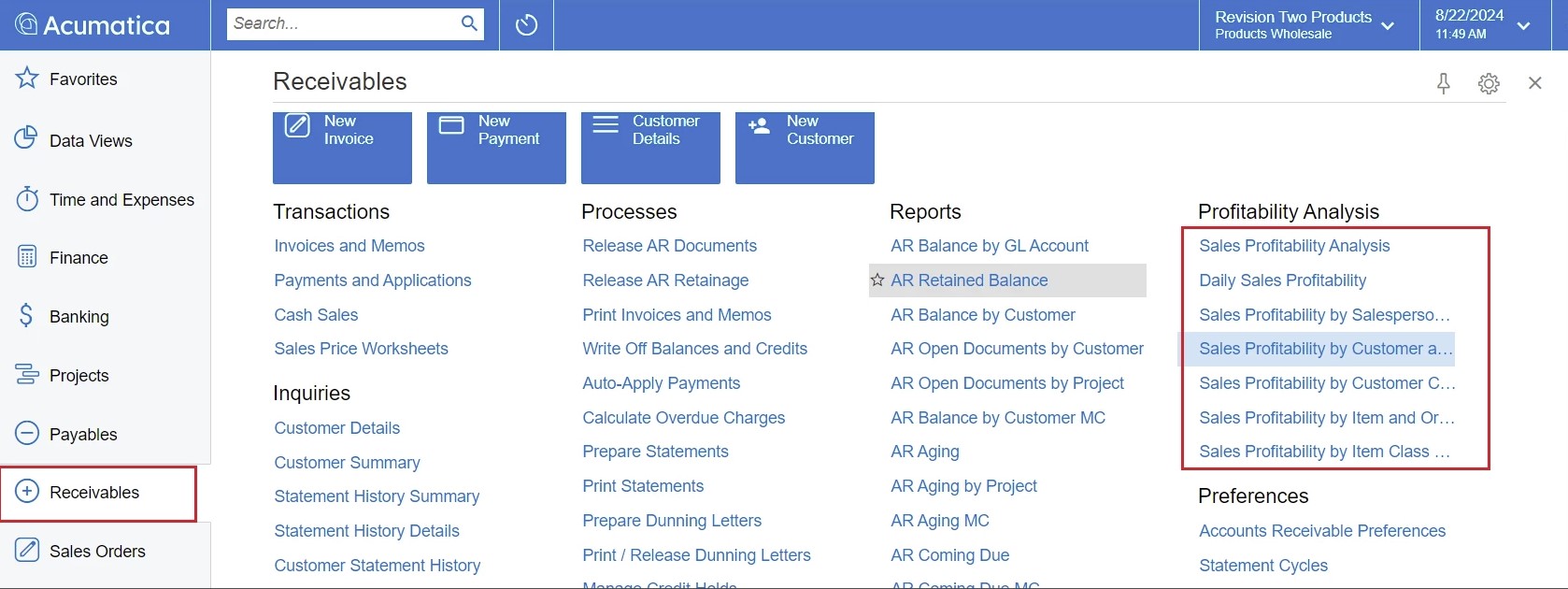This screenshot has width=1568, height=589.
Task: Click the New Invoice tile
Action: [x=342, y=148]
